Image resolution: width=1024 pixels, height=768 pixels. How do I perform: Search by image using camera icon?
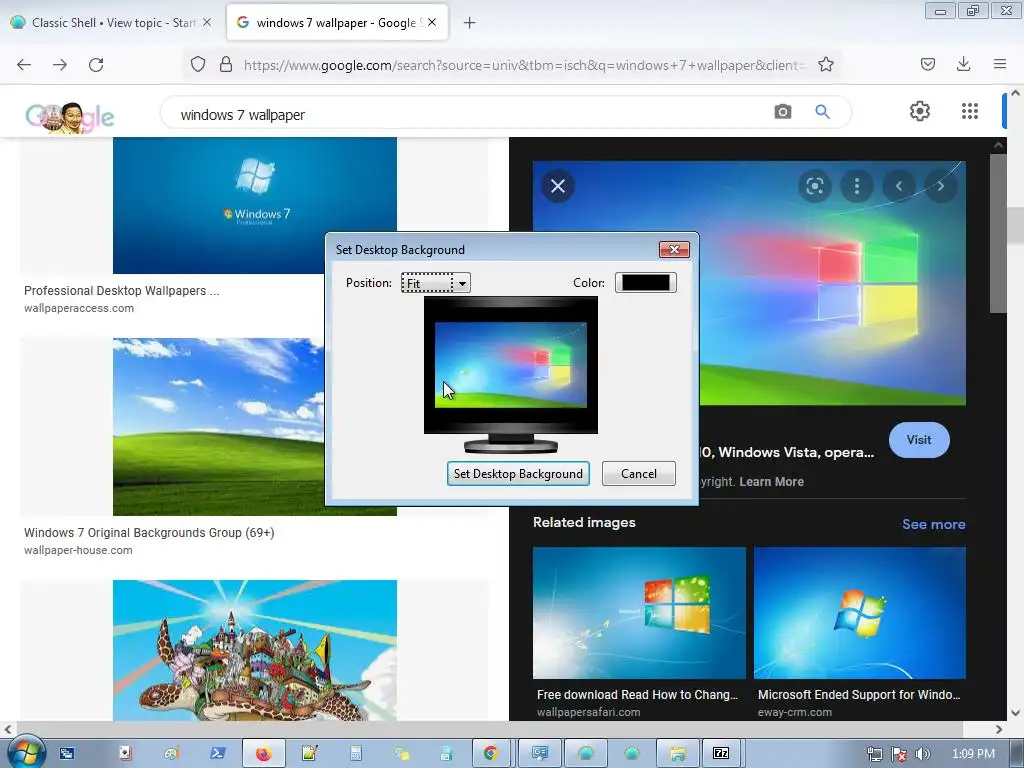(783, 112)
